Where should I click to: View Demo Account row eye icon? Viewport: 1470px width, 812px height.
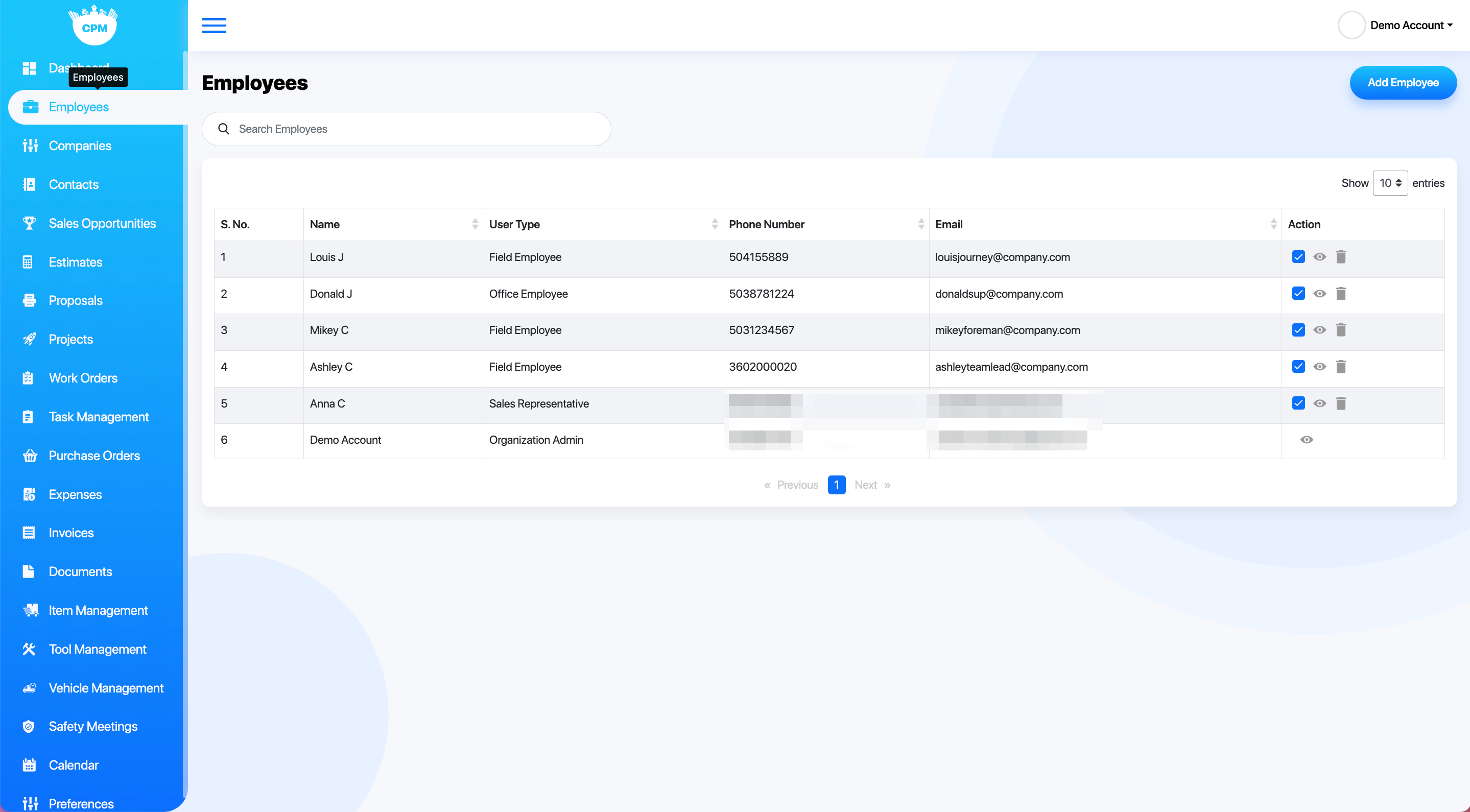coord(1306,439)
